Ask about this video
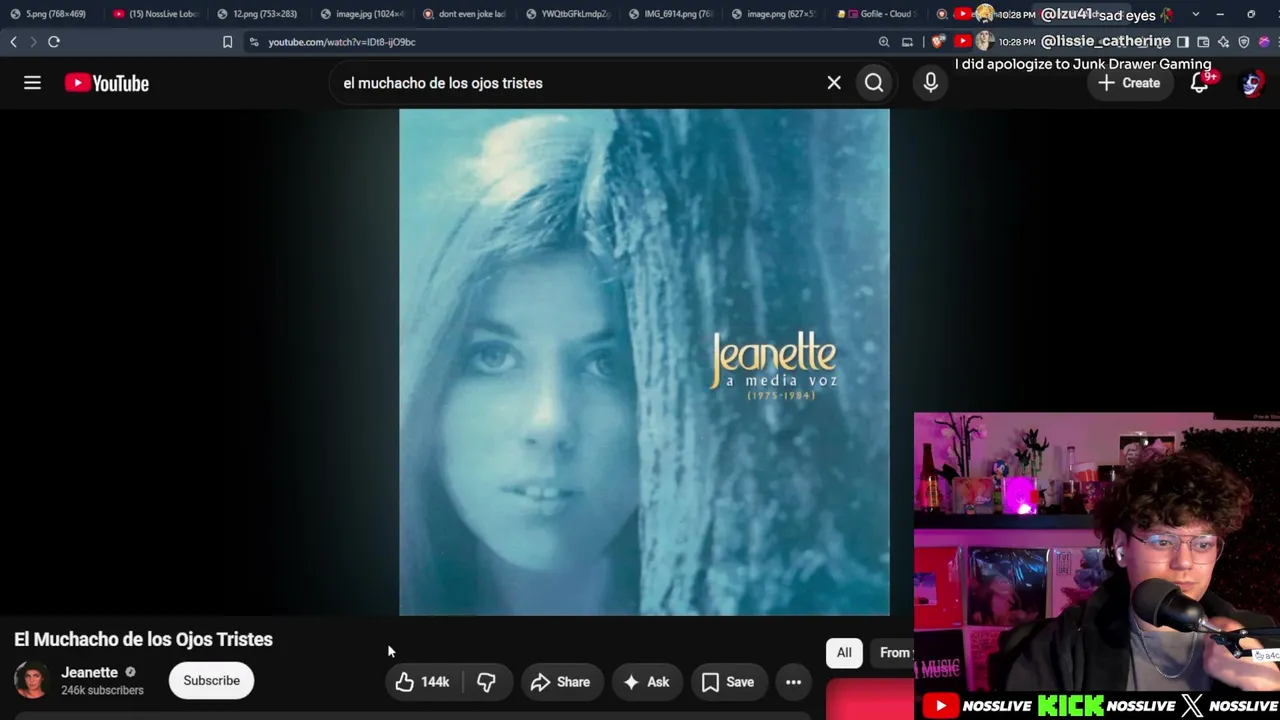The width and height of the screenshot is (1280, 720). (x=647, y=682)
